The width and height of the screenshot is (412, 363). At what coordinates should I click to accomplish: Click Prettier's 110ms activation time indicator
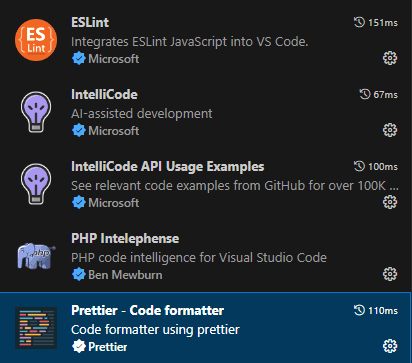click(376, 311)
